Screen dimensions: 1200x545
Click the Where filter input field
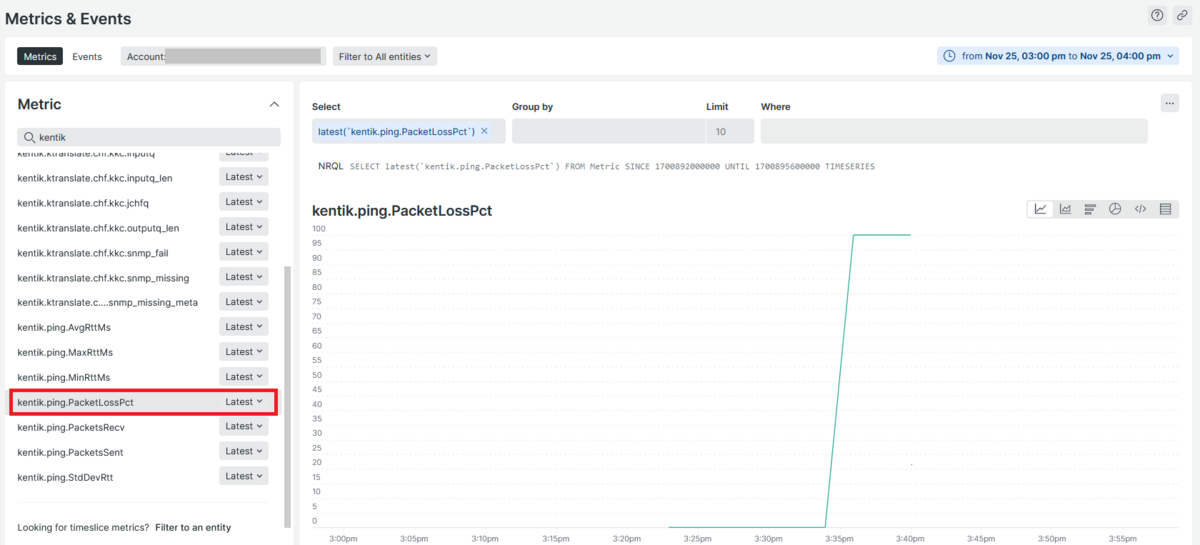pos(954,131)
